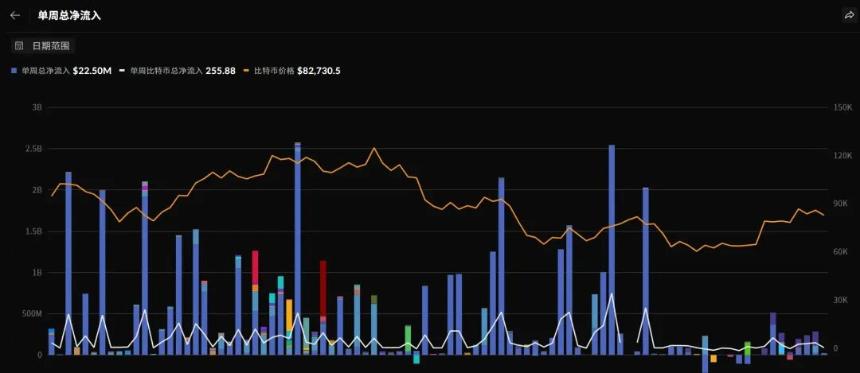Click the blue 单周总净流入 legend swatch
860x373 pixels.
[x=14, y=71]
